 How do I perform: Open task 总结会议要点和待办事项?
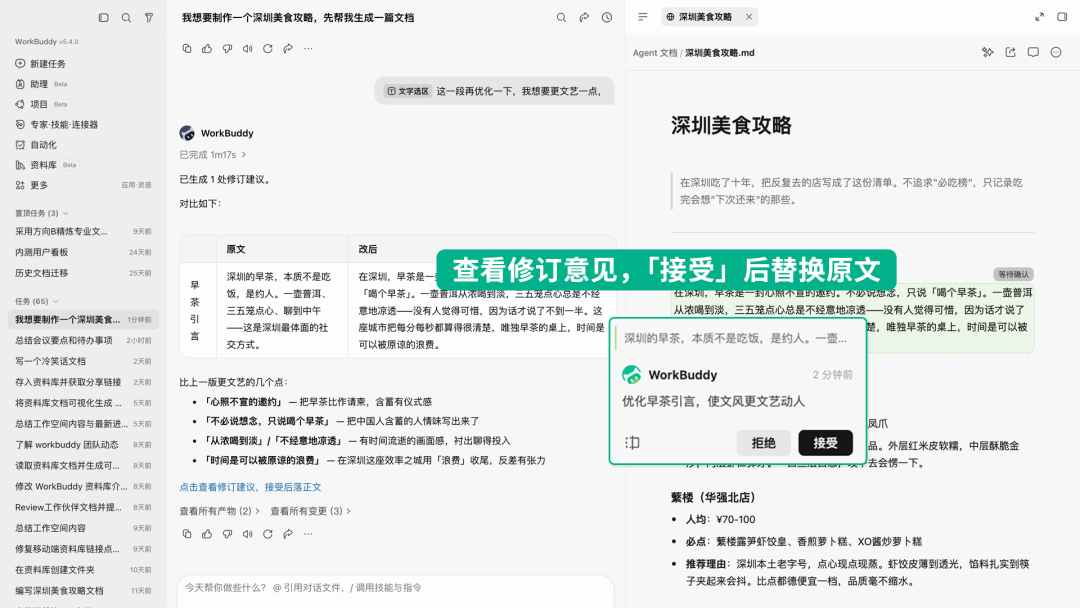pyautogui.click(x=83, y=340)
